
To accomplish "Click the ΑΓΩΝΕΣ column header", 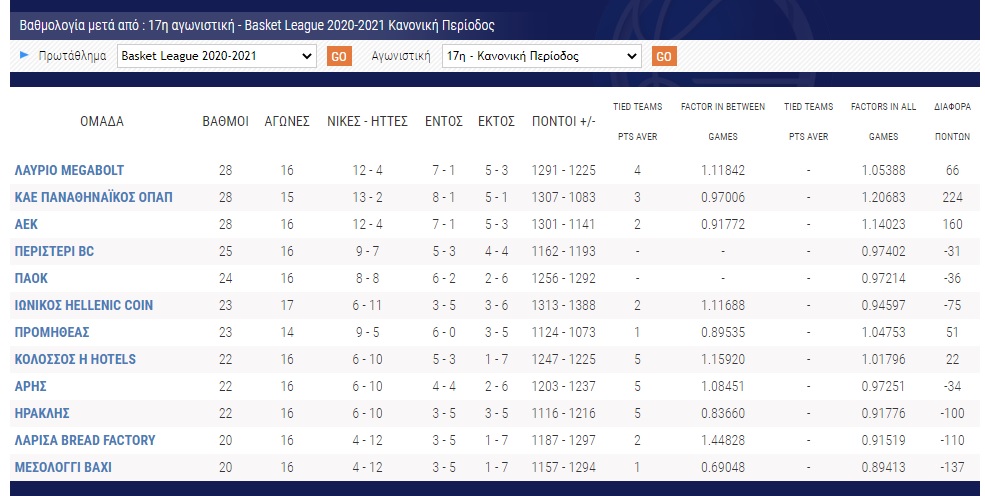I will (287, 121).
